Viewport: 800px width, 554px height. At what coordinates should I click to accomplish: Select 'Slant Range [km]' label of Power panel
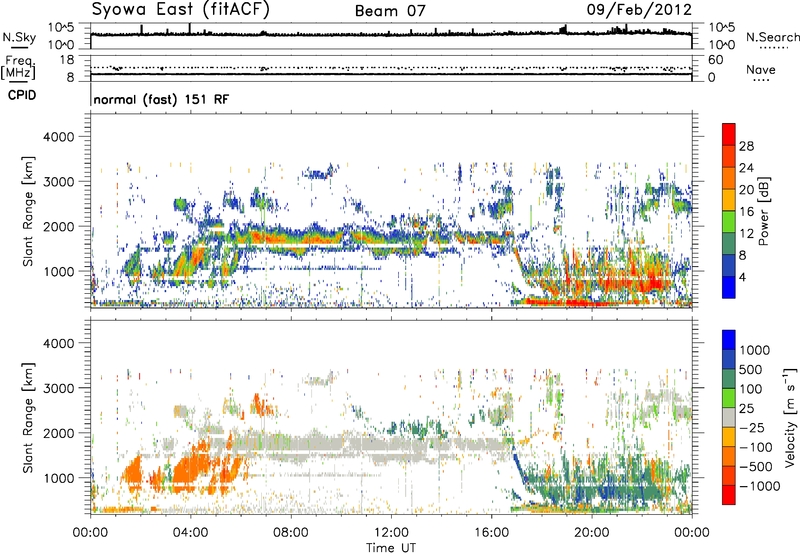tap(28, 211)
